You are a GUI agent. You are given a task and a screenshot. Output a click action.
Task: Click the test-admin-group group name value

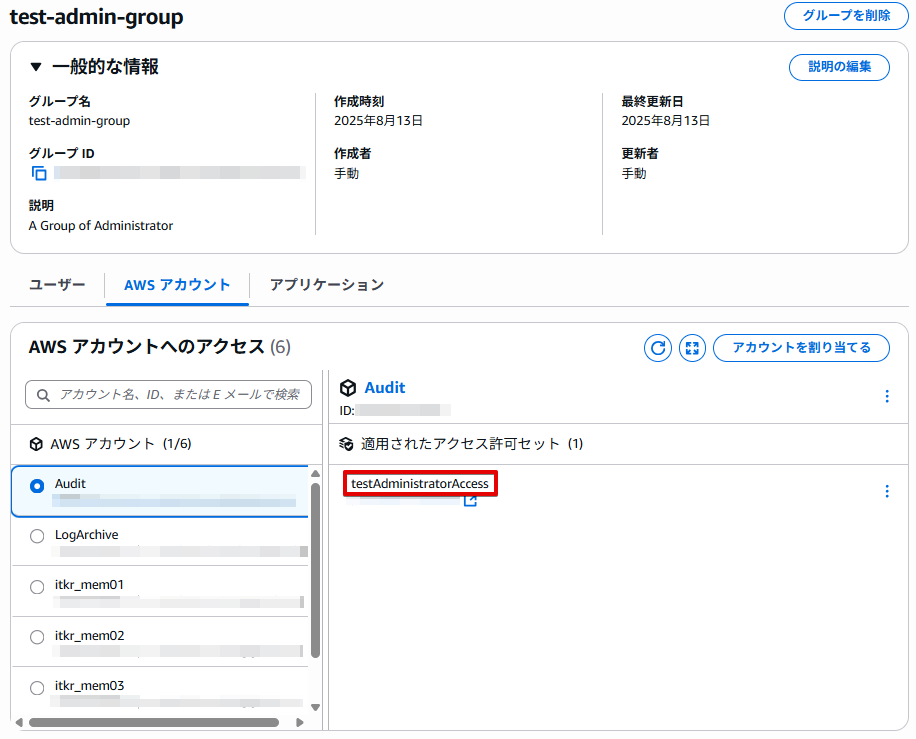[79, 121]
